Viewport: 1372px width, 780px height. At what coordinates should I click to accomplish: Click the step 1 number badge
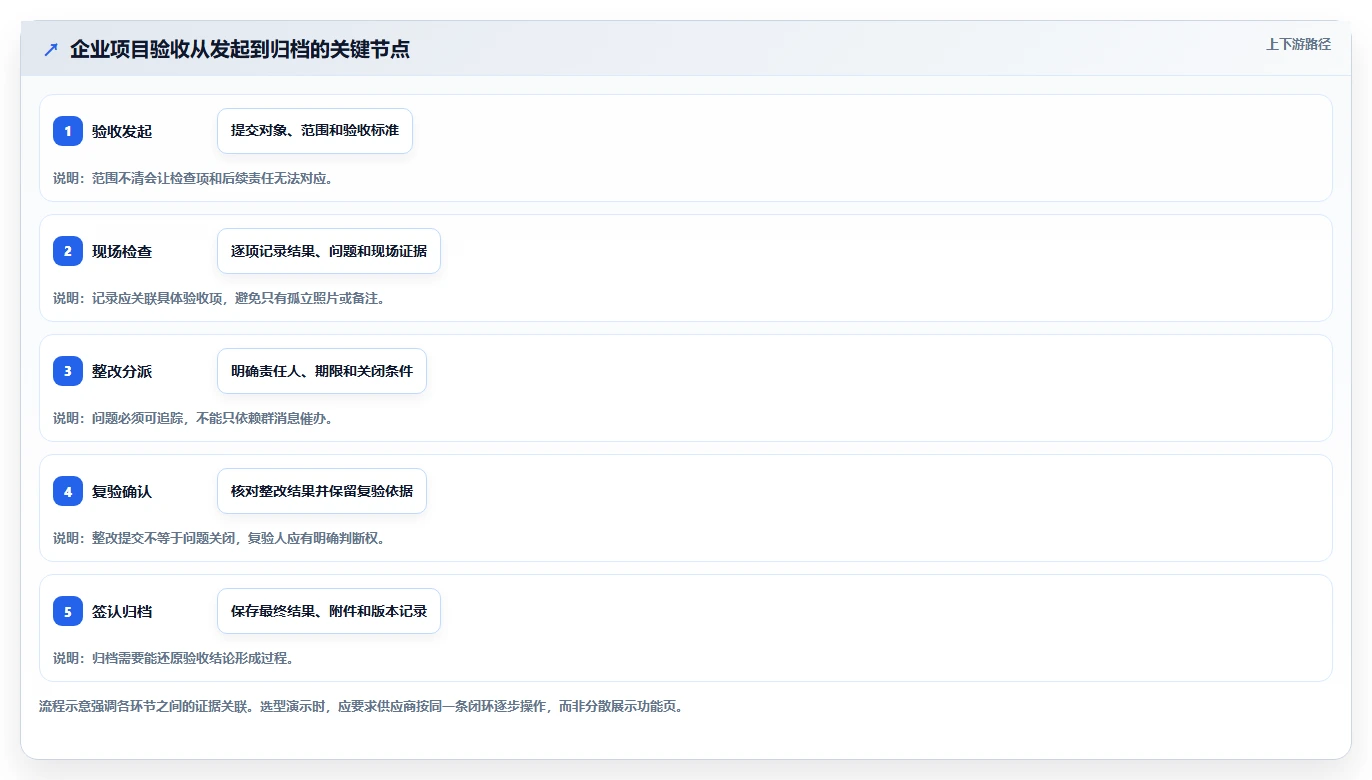coord(68,131)
